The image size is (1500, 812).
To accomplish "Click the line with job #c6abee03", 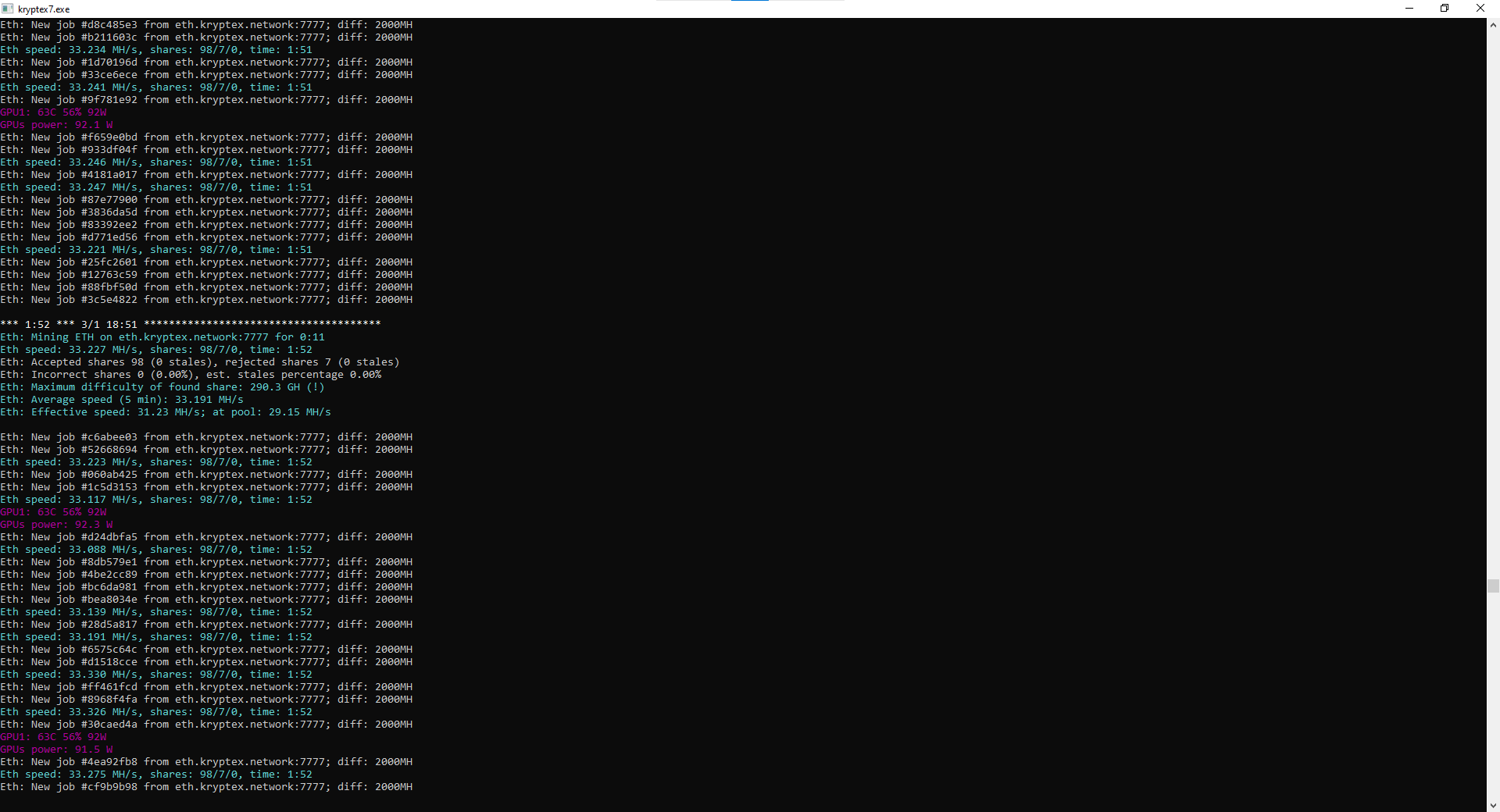I will pyautogui.click(x=206, y=437).
